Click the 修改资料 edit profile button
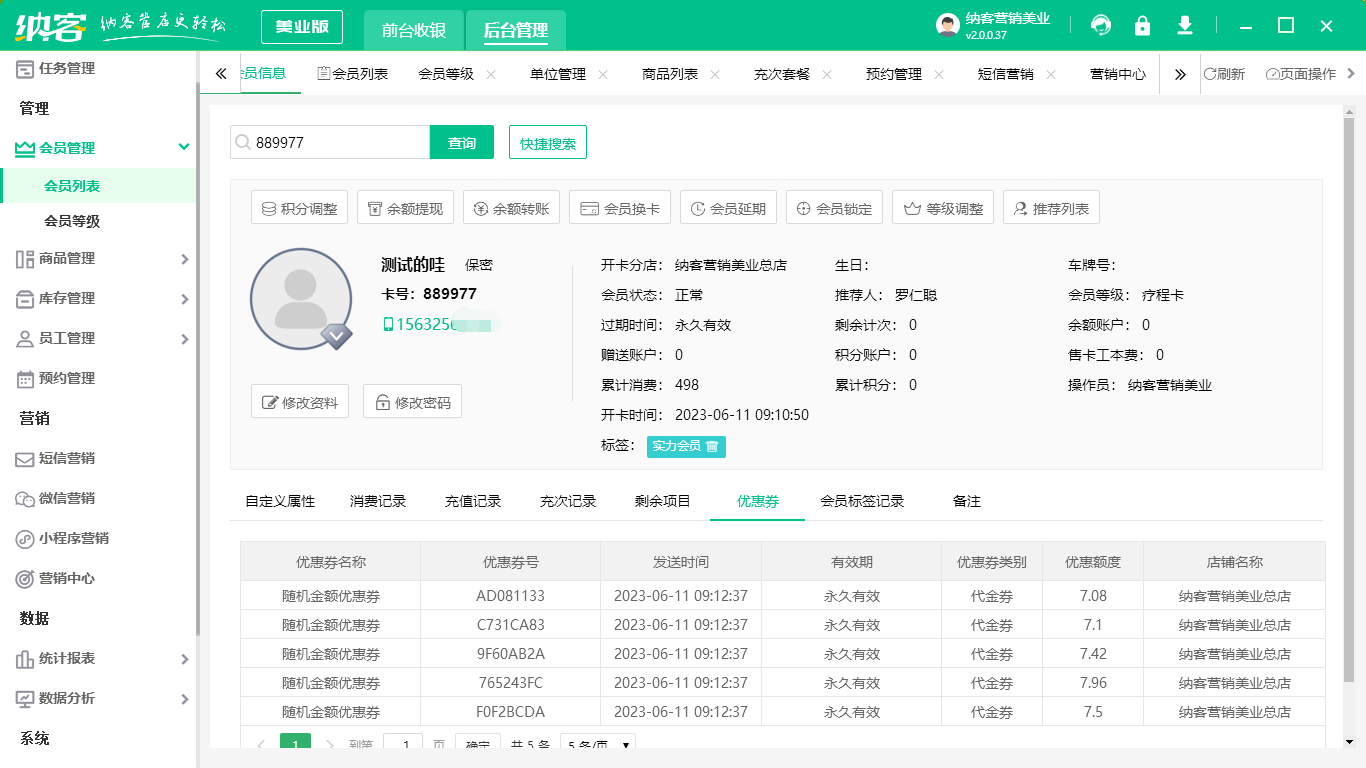1366x768 pixels. tap(299, 402)
